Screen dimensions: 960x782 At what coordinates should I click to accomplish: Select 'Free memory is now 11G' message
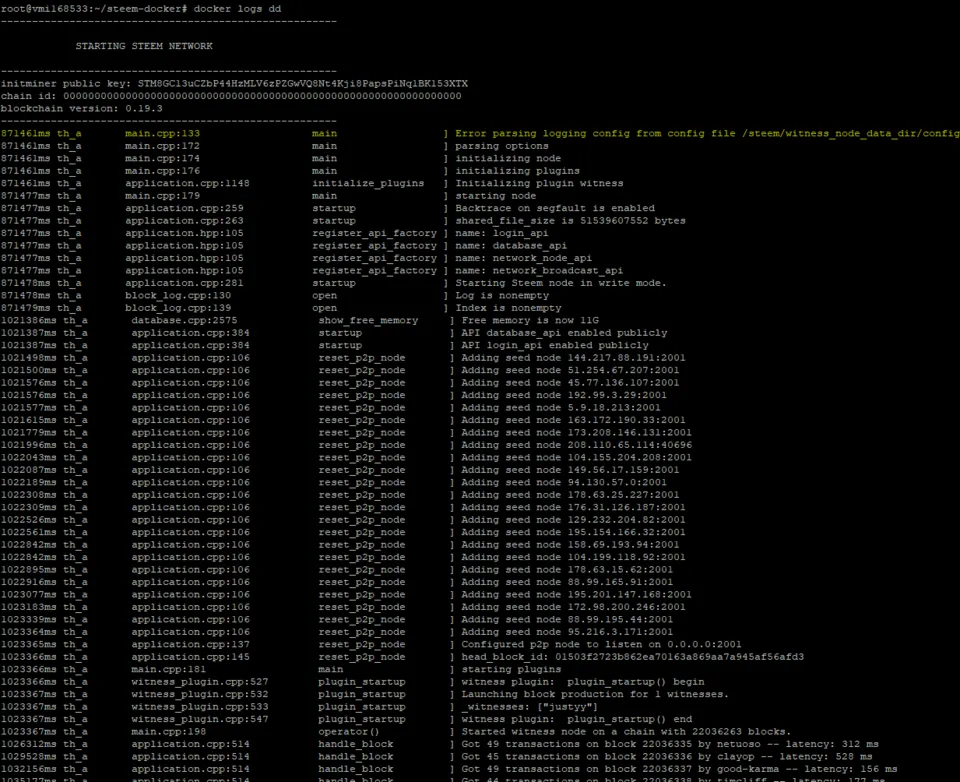pyautogui.click(x=530, y=320)
